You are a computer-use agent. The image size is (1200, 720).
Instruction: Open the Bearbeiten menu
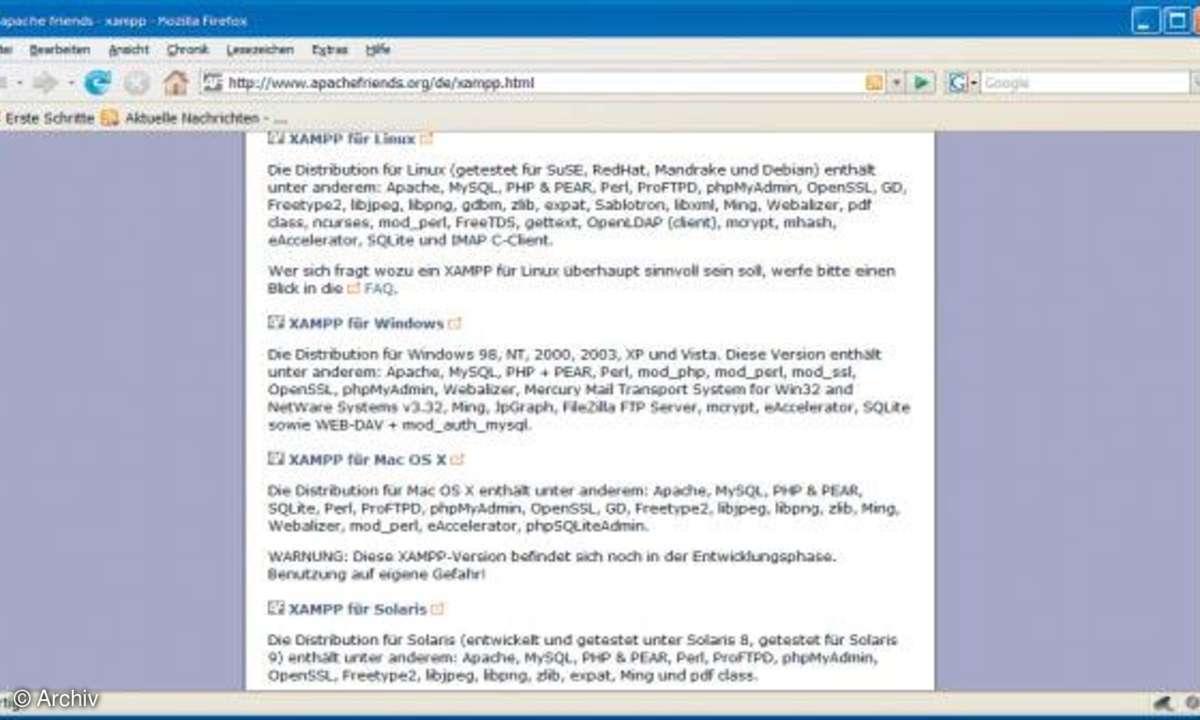coord(60,49)
